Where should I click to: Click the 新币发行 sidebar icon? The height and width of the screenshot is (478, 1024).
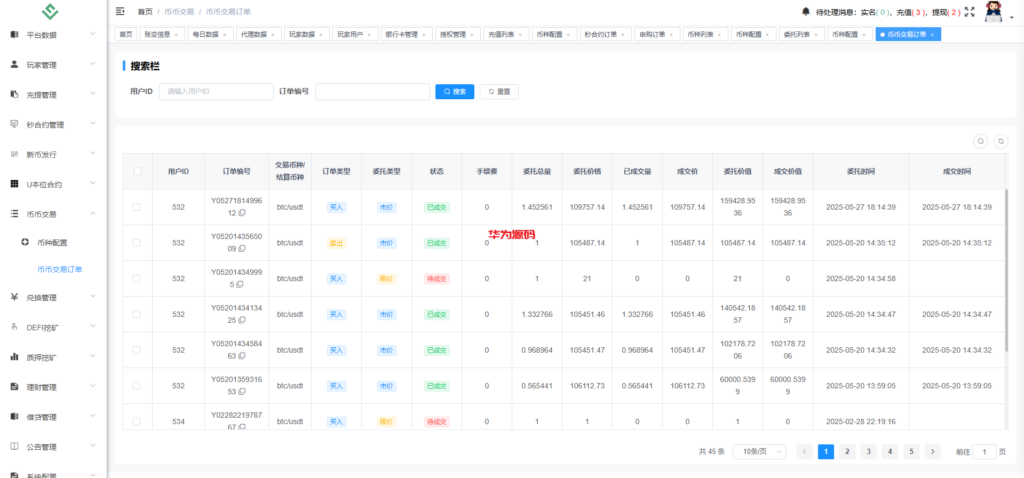point(14,154)
